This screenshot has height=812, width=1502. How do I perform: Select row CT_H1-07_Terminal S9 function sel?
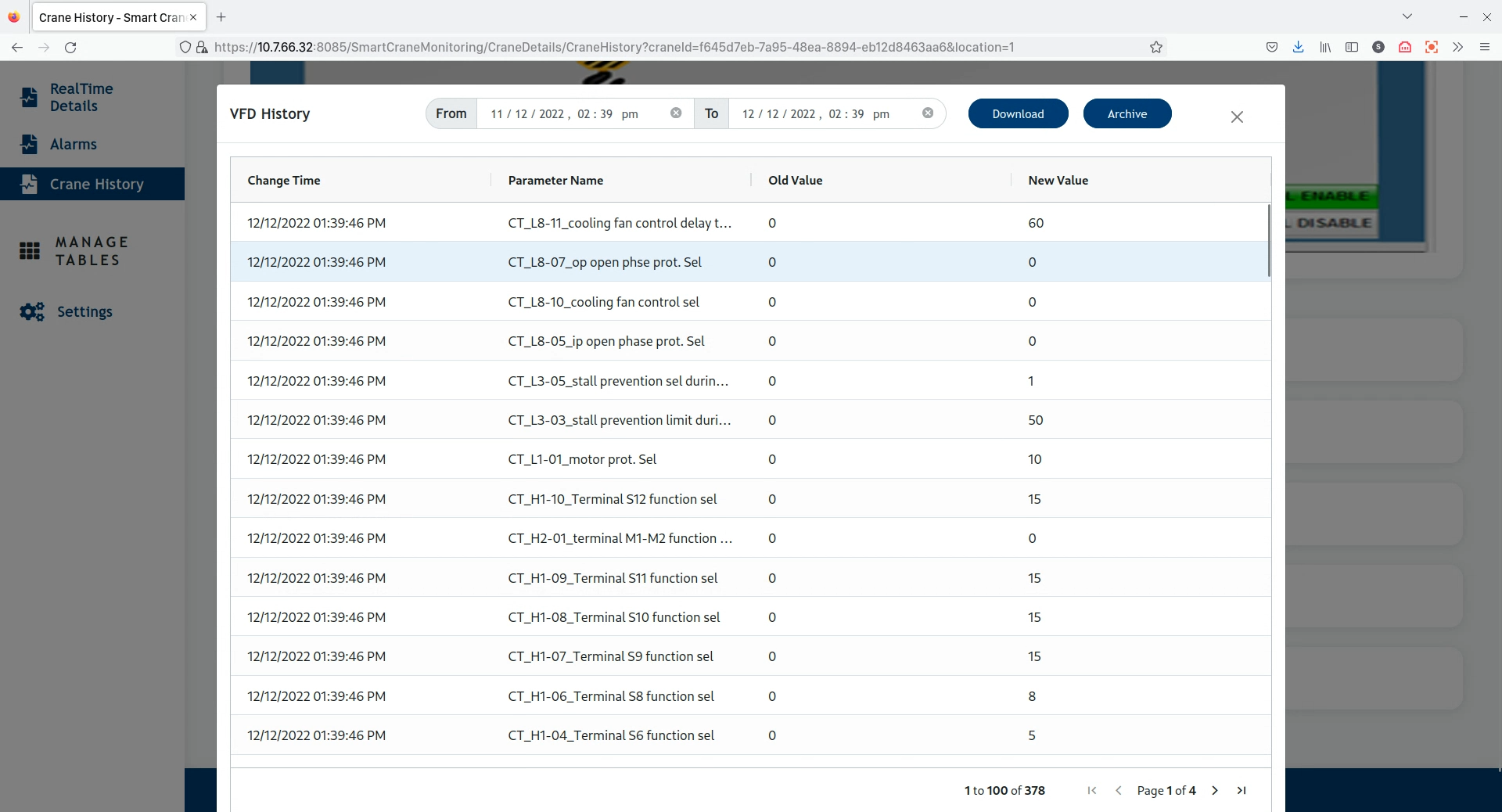749,656
